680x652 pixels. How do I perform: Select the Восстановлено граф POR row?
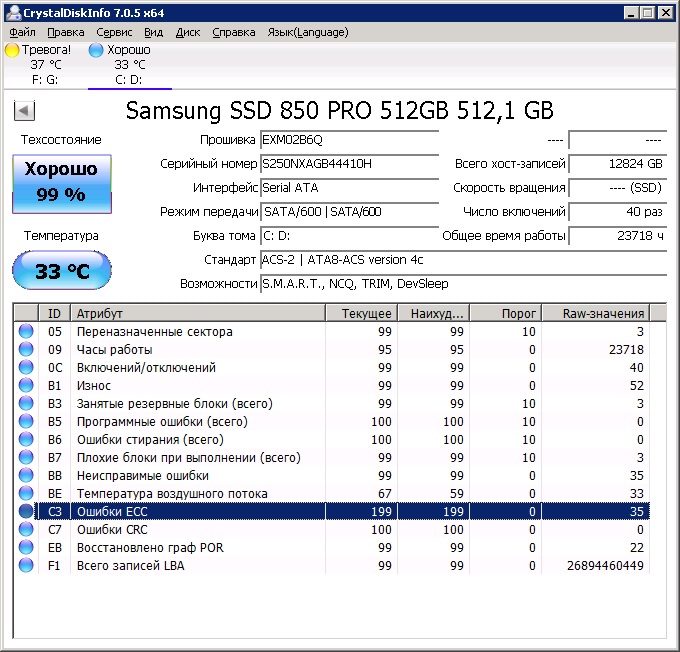pos(332,547)
